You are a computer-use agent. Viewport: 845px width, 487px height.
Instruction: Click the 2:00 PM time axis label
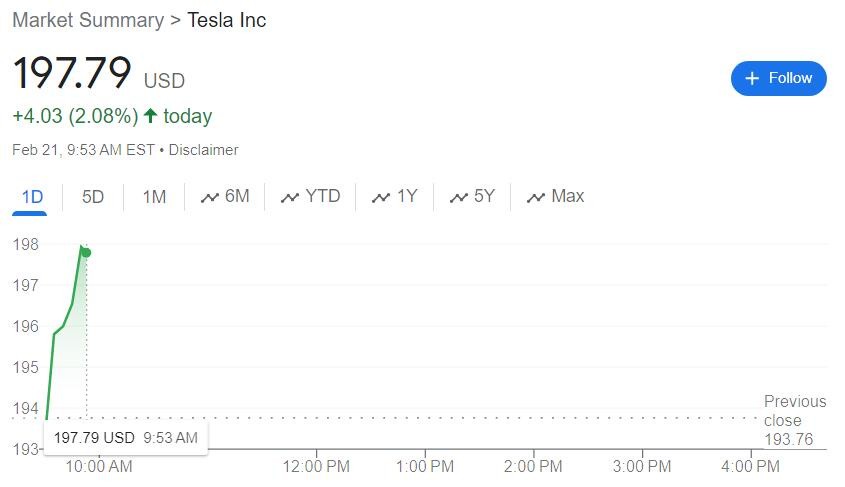[x=533, y=466]
